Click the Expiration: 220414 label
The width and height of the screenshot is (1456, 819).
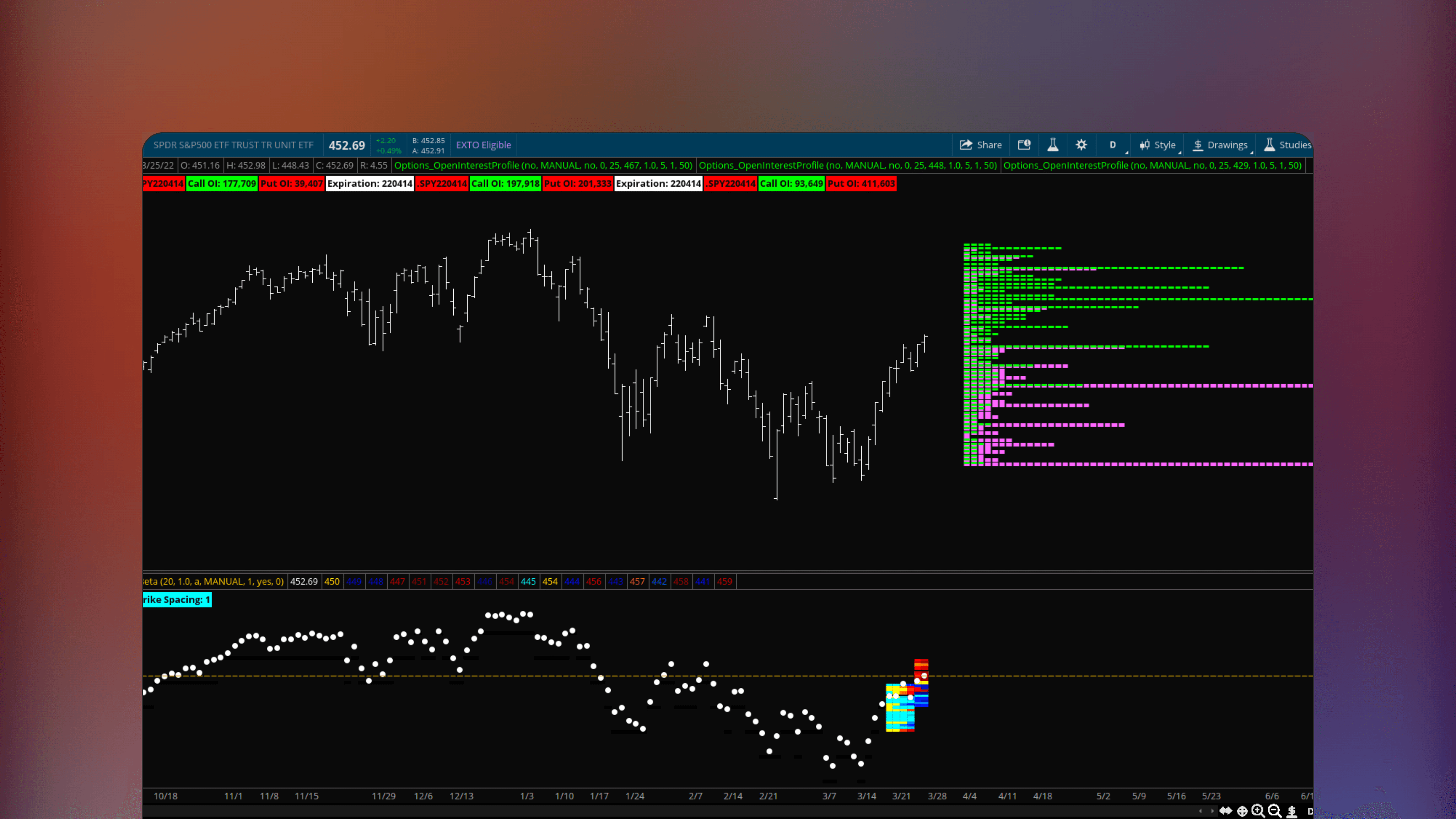pyautogui.click(x=370, y=183)
